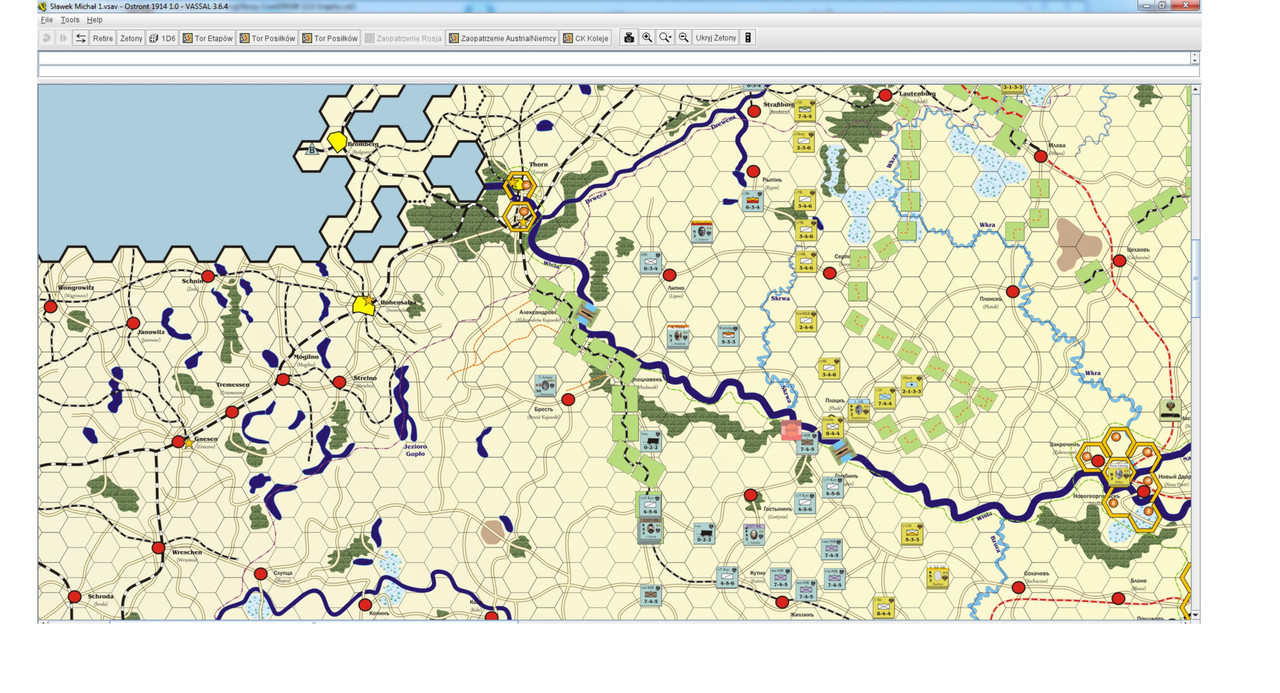Click the Sochaczew red city marker
This screenshot has width=1280, height=693.
(1018, 588)
